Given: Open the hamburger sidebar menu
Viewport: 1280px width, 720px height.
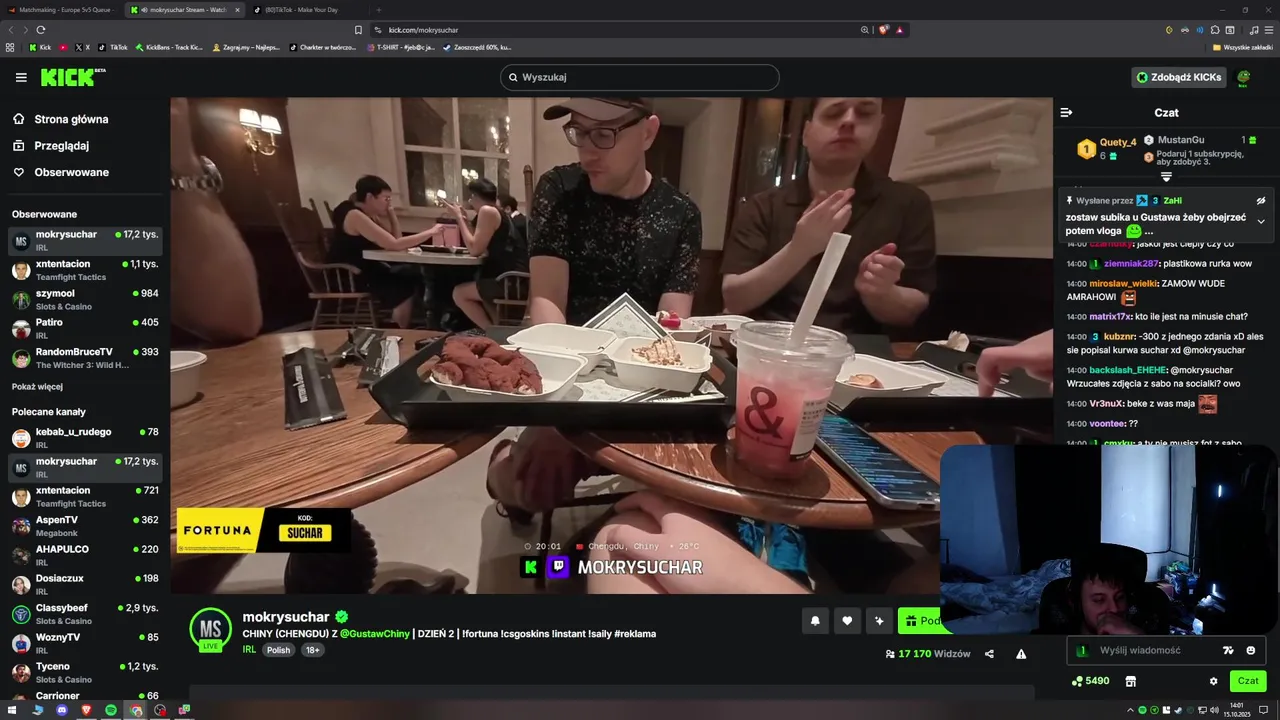Looking at the screenshot, I should click(21, 77).
